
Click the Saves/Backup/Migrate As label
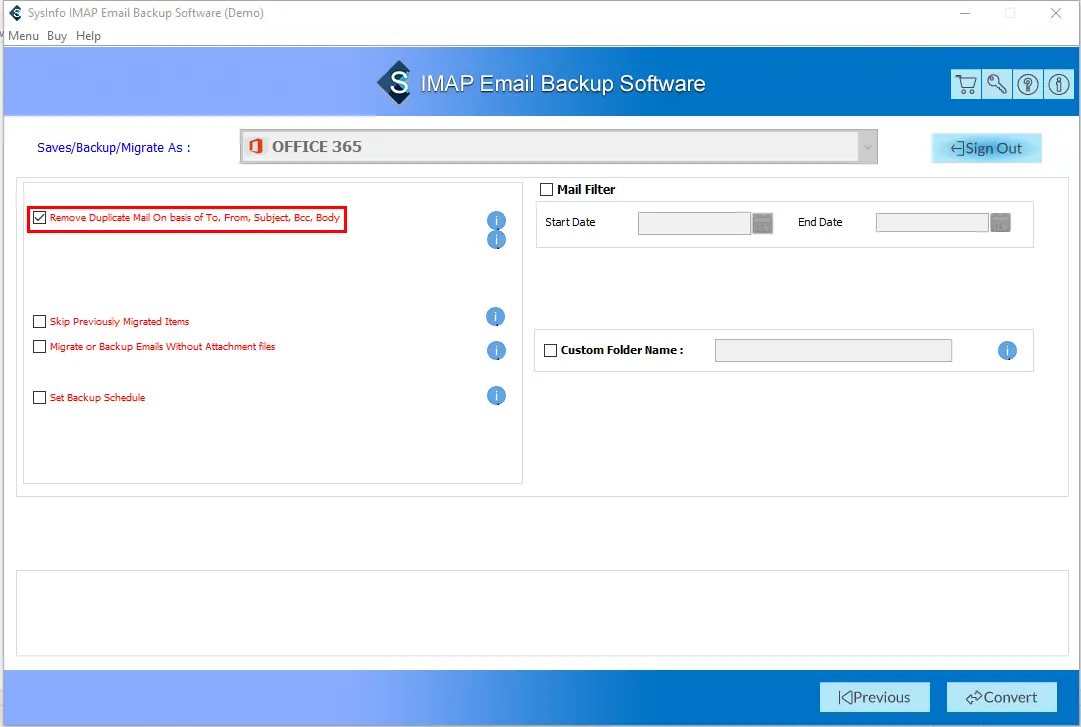click(114, 147)
